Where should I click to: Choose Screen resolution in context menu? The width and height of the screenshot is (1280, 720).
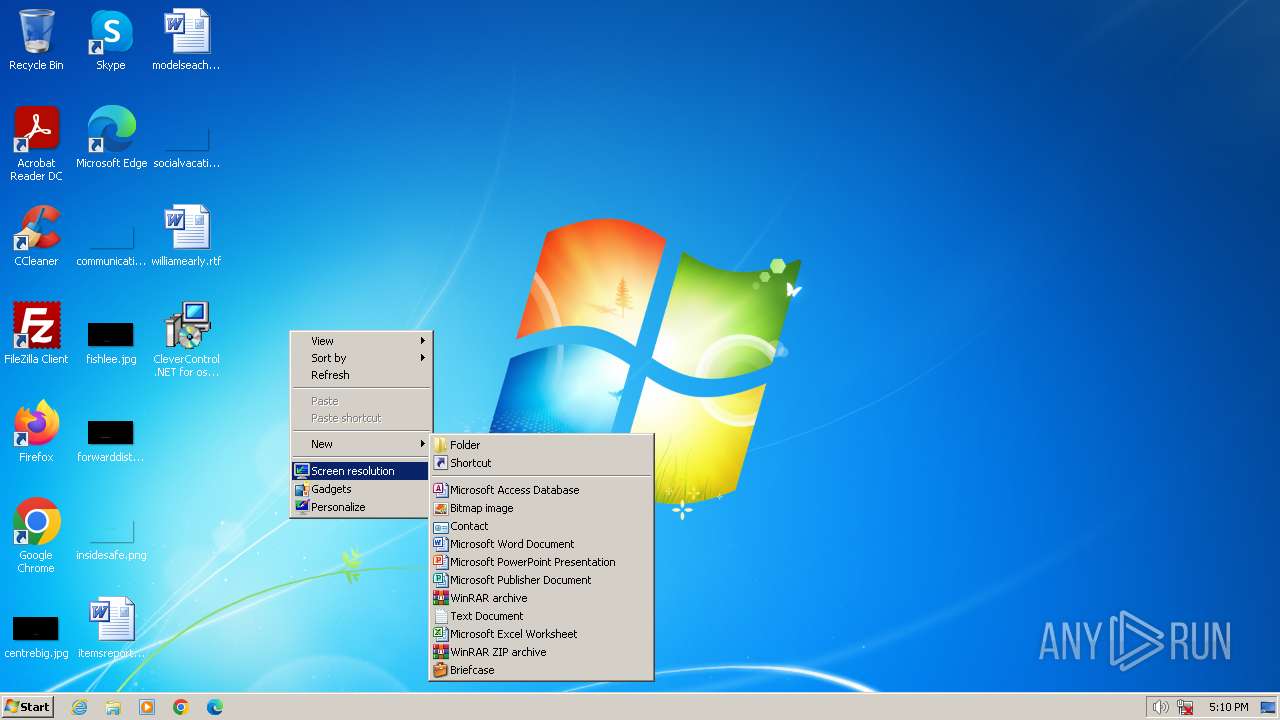point(361,471)
